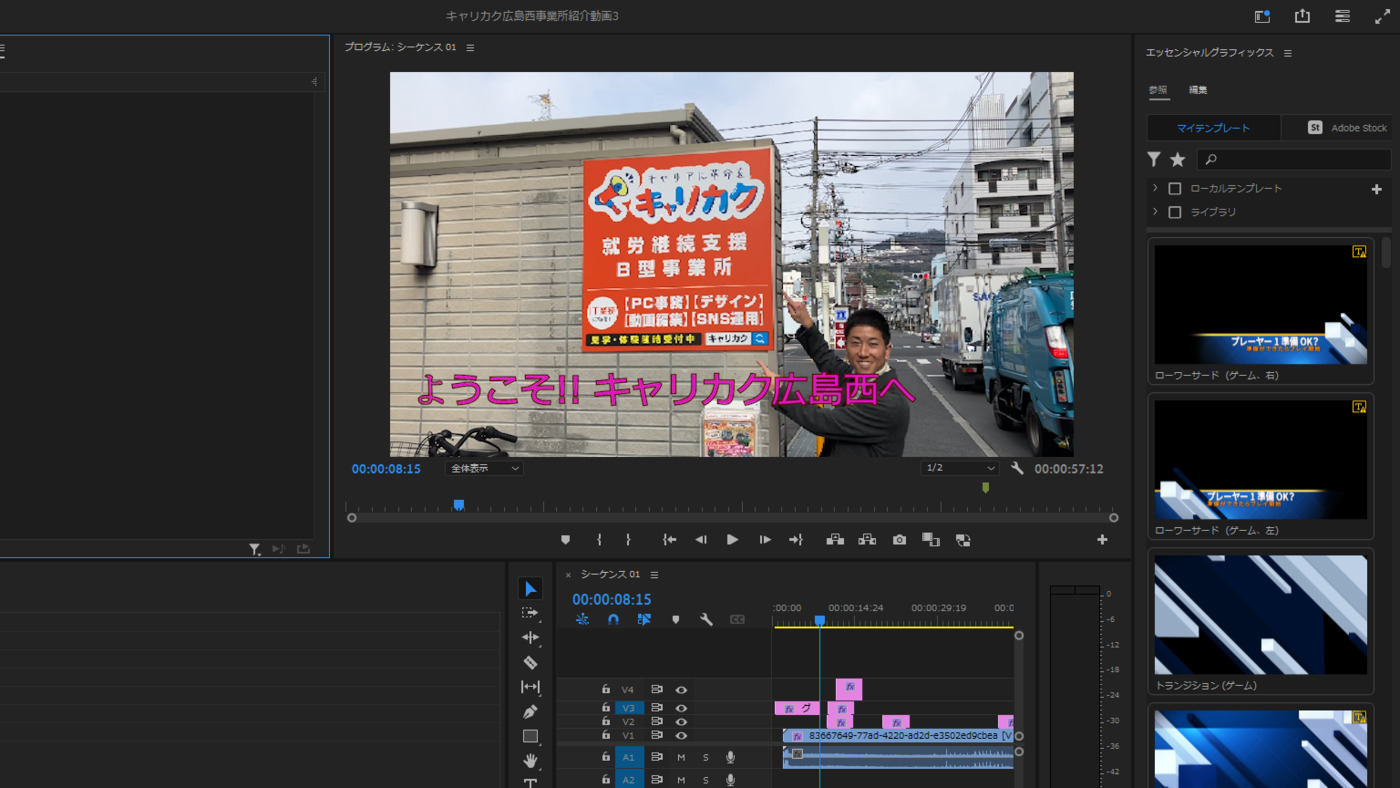
Task: Click the captions CC track button
Action: point(737,620)
